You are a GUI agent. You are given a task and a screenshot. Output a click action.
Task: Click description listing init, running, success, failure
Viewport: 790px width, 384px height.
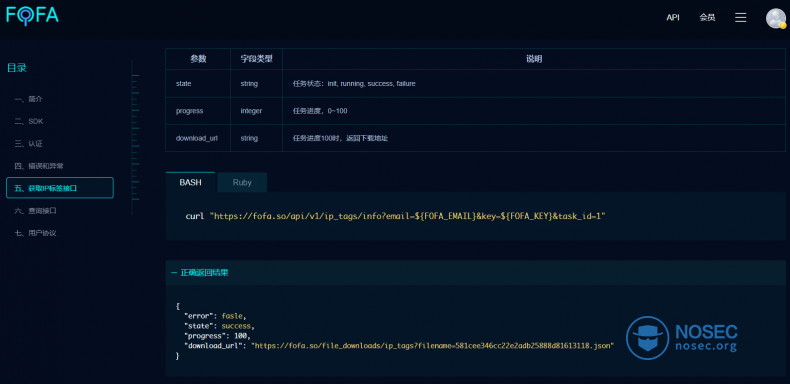pyautogui.click(x=354, y=84)
